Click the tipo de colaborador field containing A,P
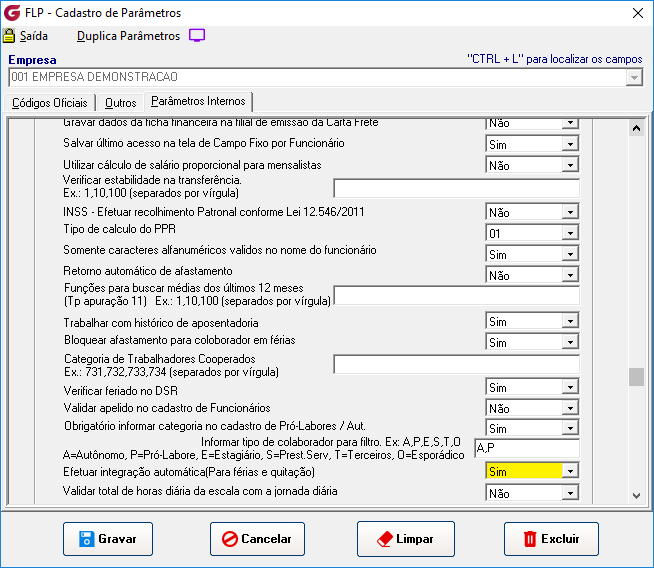 tap(527, 448)
